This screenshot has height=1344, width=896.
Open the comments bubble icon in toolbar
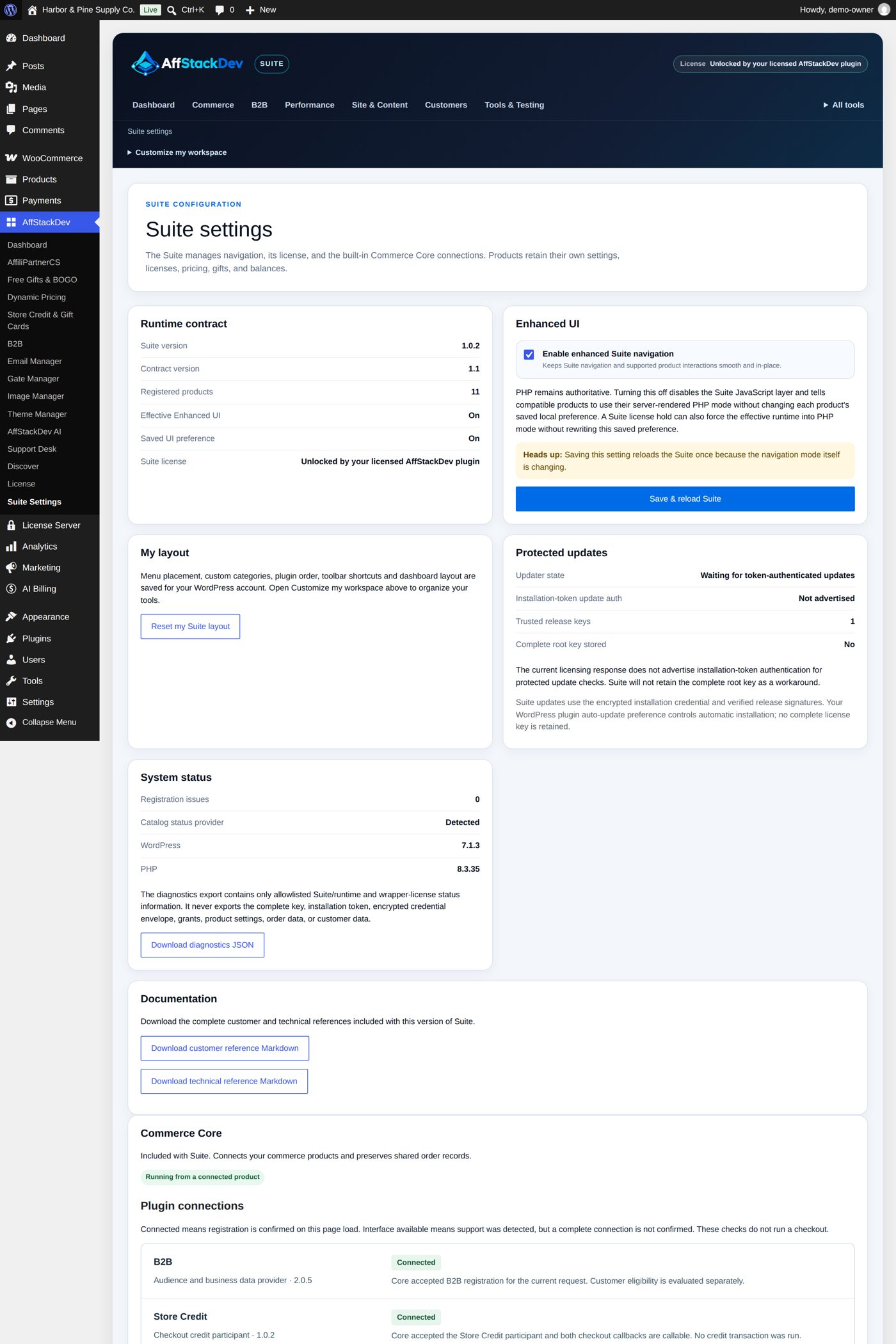tap(220, 10)
